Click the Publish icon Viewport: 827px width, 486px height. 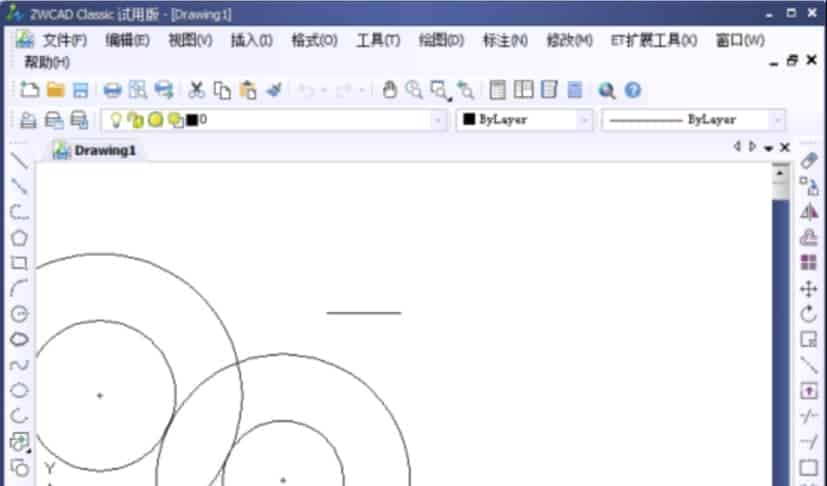coord(164,90)
